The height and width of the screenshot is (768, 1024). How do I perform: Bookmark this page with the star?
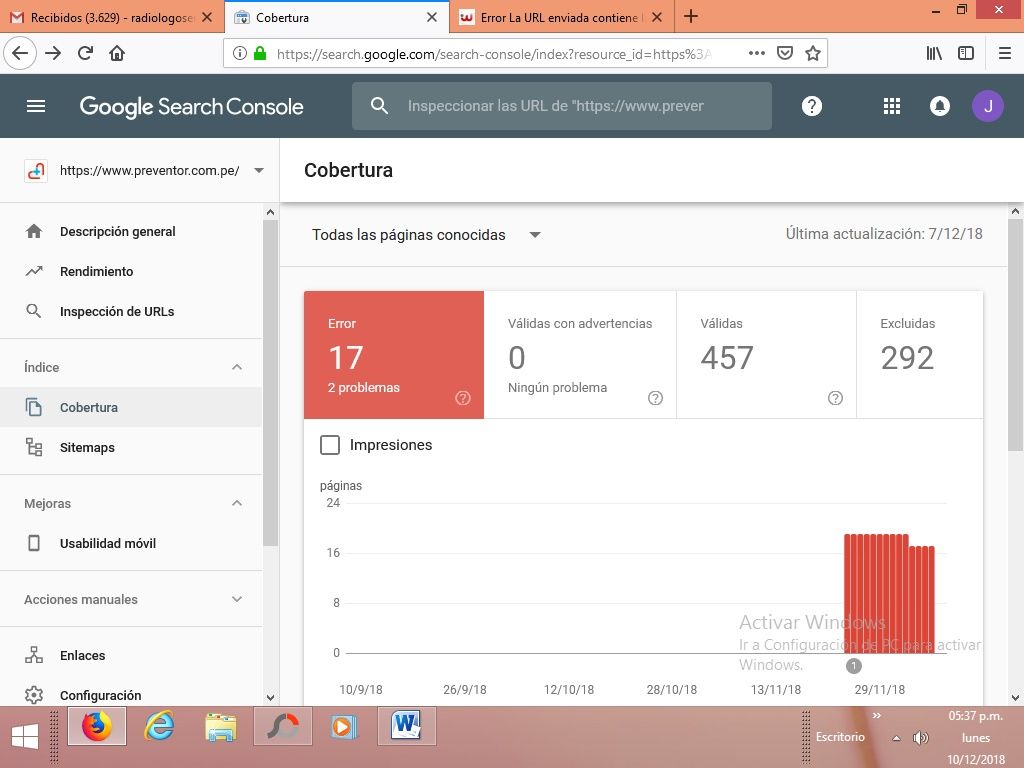point(812,54)
